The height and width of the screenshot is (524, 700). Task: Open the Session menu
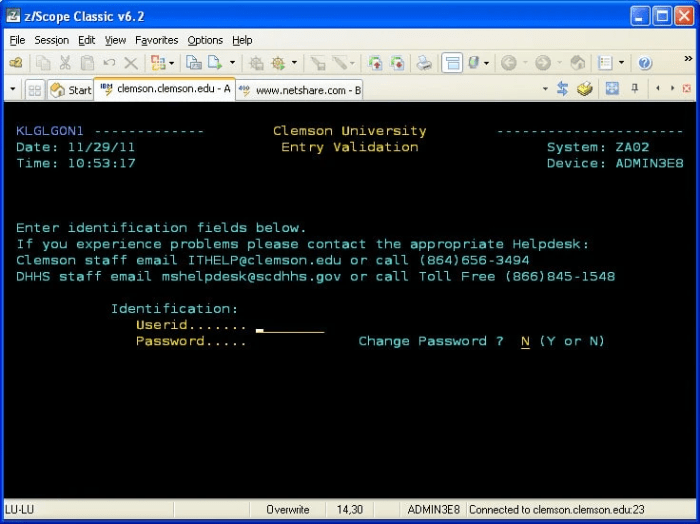[x=51, y=40]
